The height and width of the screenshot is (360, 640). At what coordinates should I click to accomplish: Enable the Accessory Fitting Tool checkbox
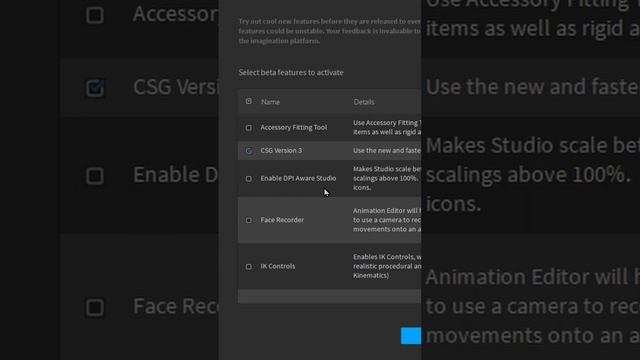[249, 128]
